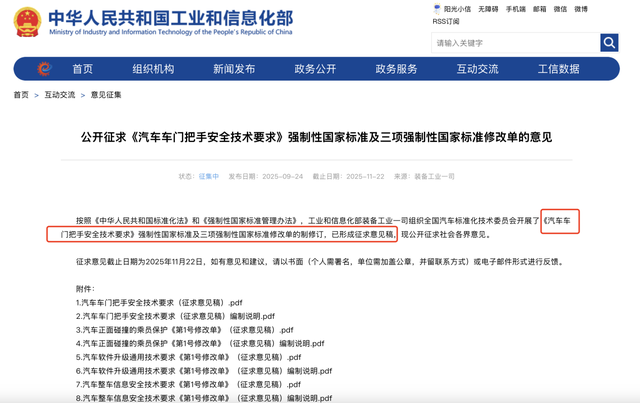Open attachment 3 正面碰撞的乘员保护 修改单 pdf
The image size is (640, 403).
pyautogui.click(x=184, y=330)
